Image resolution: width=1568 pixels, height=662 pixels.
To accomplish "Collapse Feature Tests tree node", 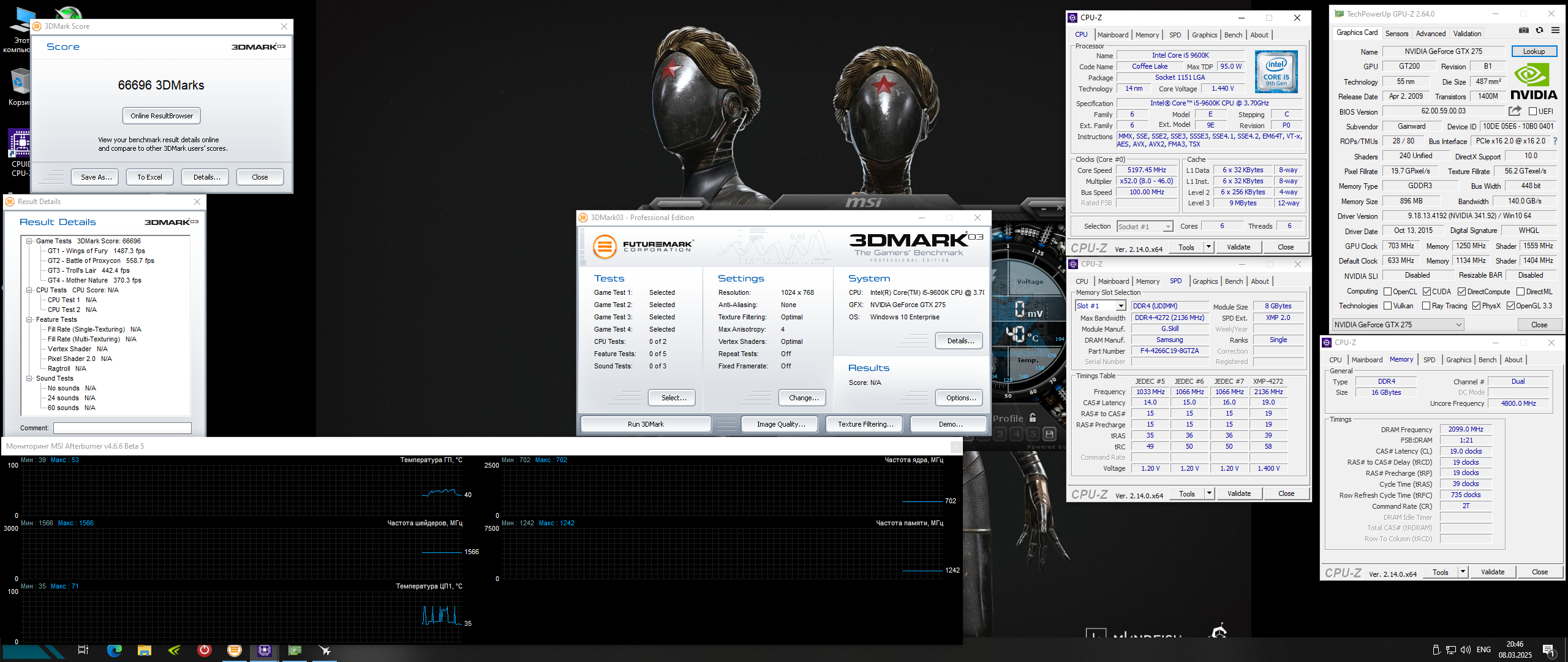I will tap(29, 319).
